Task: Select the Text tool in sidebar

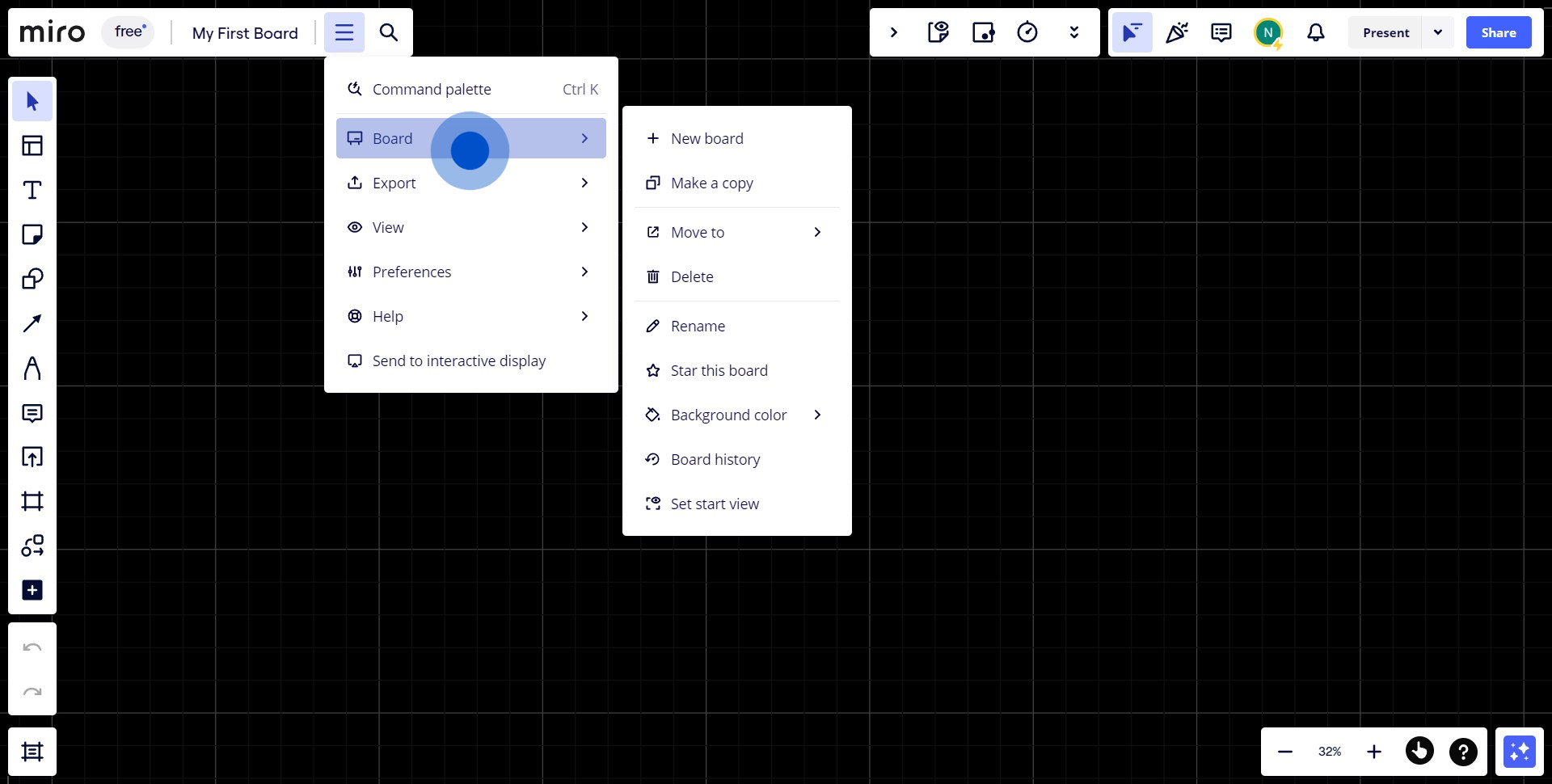Action: (32, 190)
